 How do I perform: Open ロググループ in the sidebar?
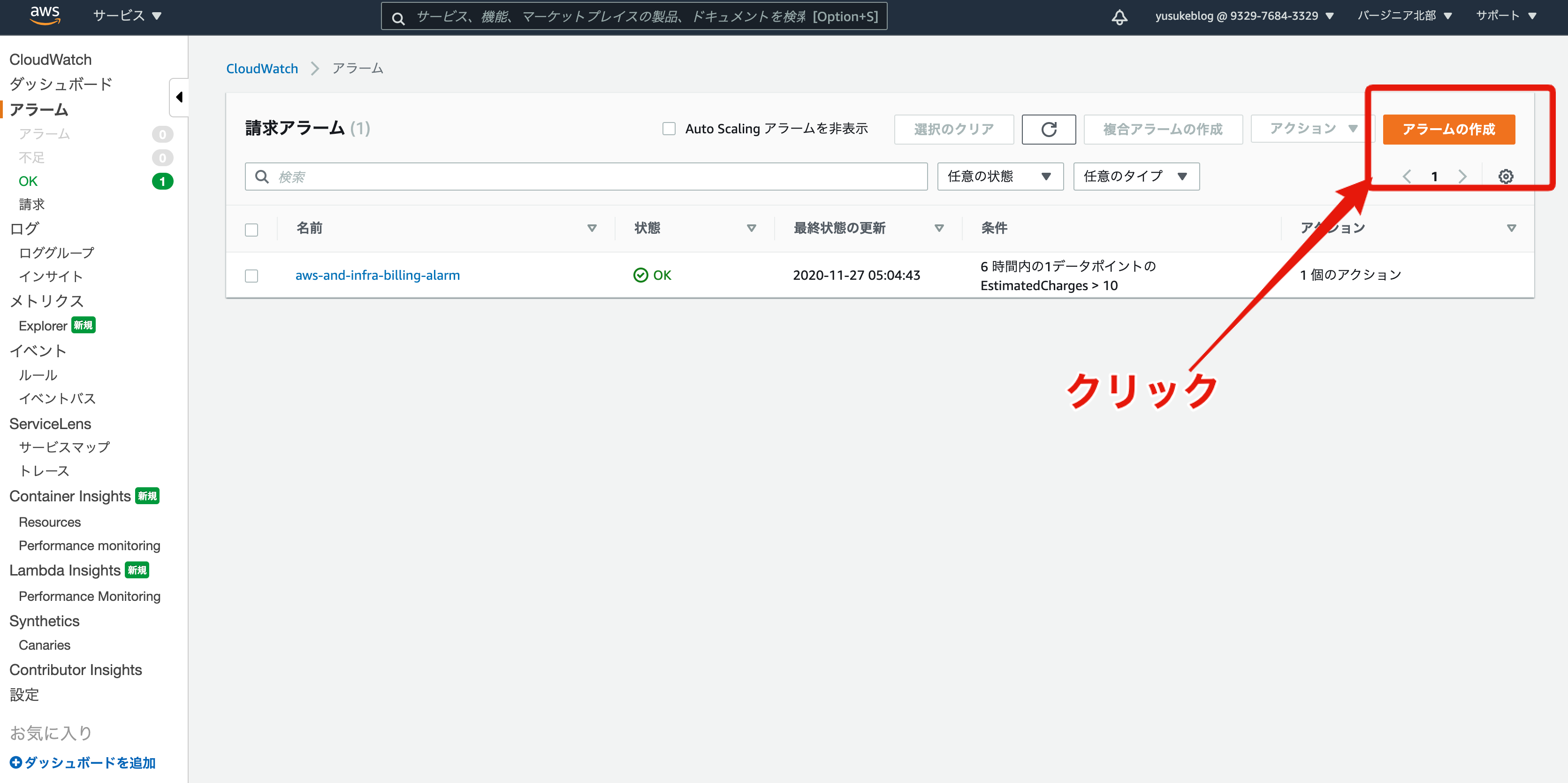pos(57,253)
